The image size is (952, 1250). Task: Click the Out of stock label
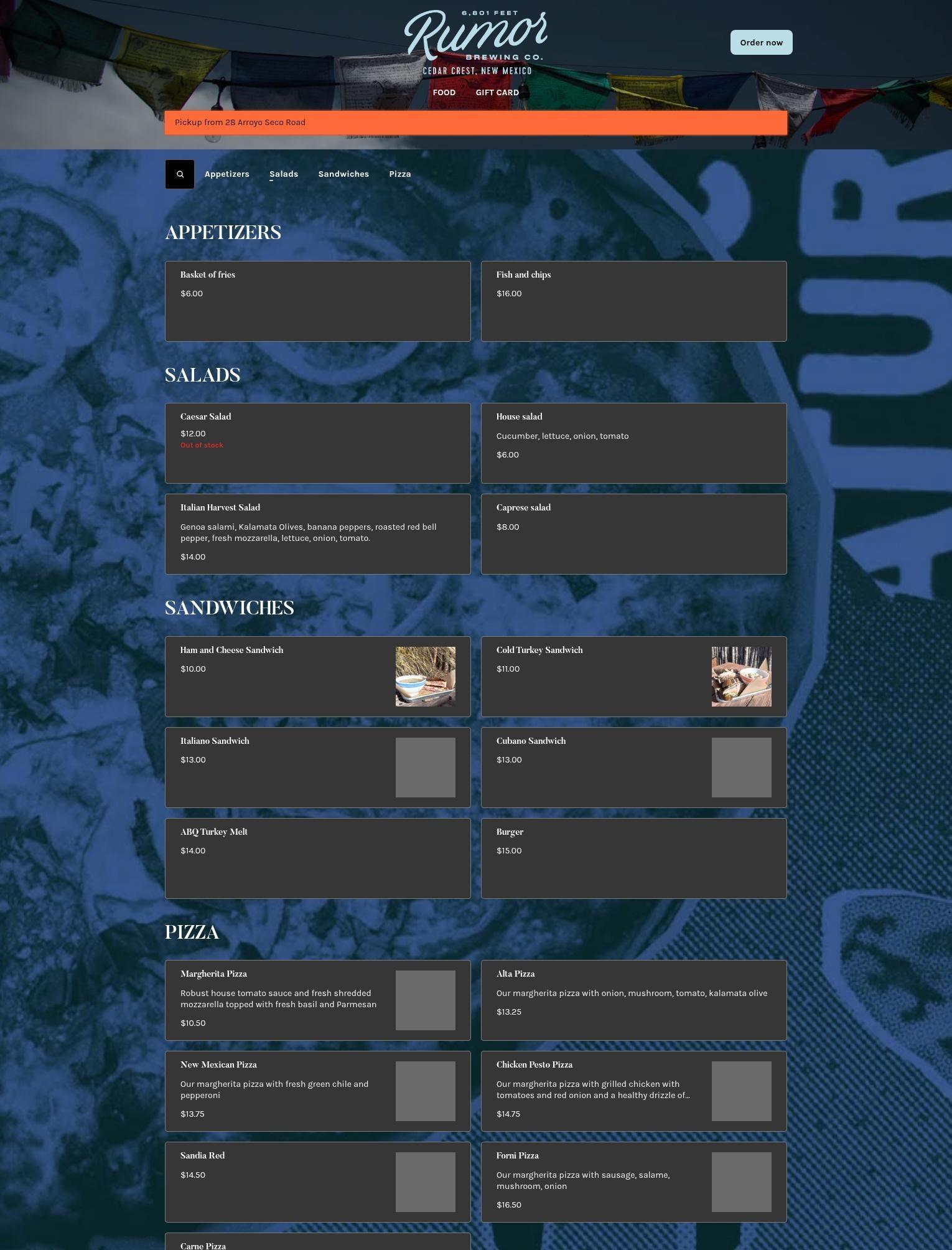tap(202, 445)
